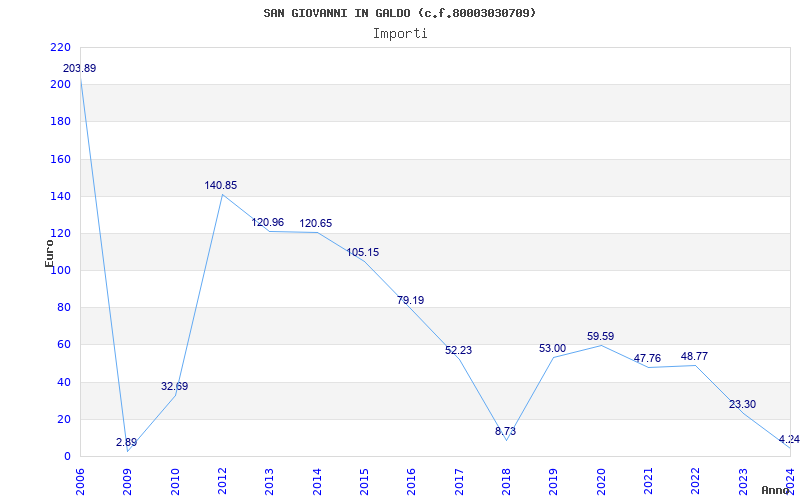Click the y-axis value 120
Viewport: 800px width, 500px height.
pyautogui.click(x=60, y=234)
